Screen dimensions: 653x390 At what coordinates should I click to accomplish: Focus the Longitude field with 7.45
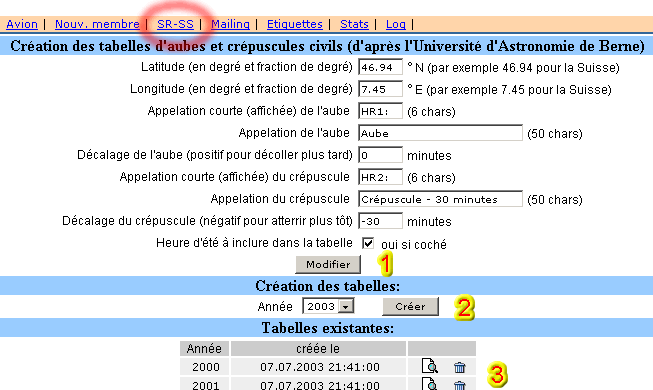click(380, 89)
